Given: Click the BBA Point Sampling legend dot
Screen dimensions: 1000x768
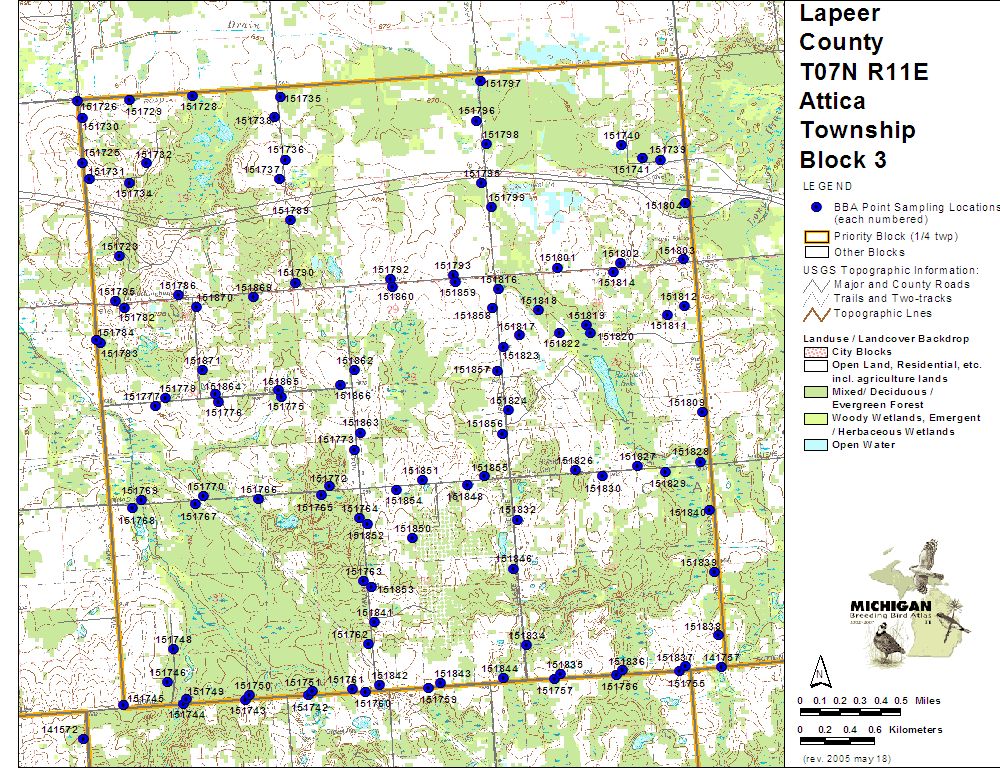Looking at the screenshot, I should (816, 207).
